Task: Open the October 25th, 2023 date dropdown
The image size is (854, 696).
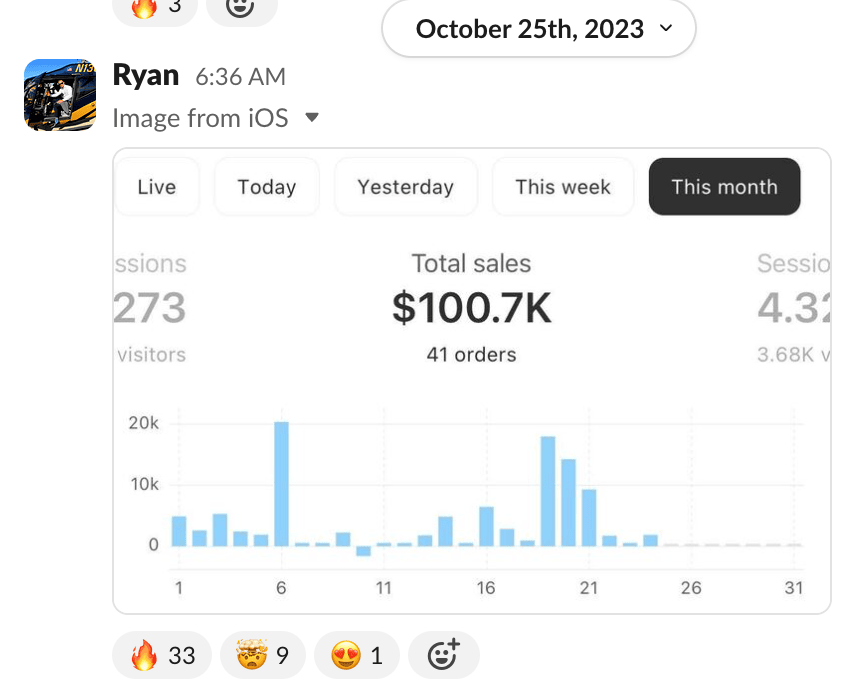Action: click(538, 29)
